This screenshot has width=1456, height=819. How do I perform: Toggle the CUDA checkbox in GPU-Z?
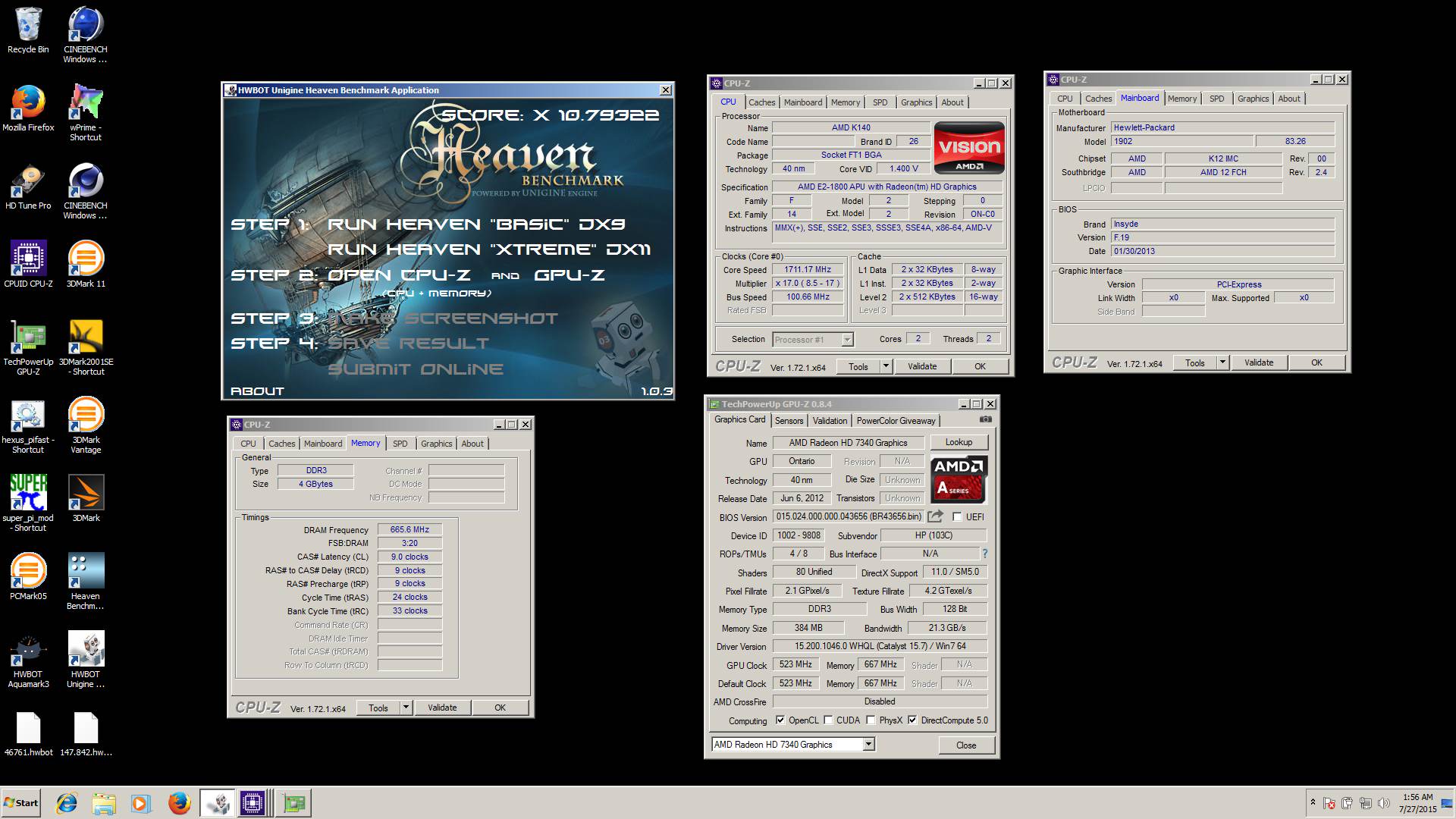coord(828,720)
